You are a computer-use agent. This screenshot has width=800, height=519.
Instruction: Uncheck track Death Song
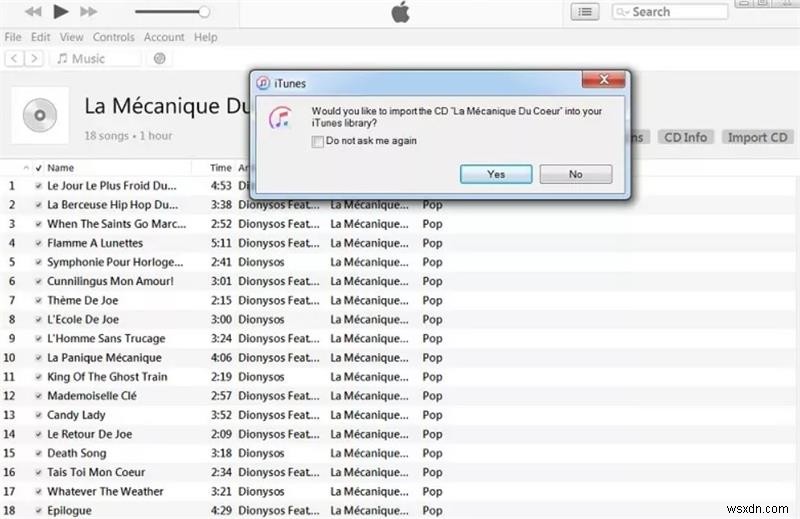click(x=38, y=454)
